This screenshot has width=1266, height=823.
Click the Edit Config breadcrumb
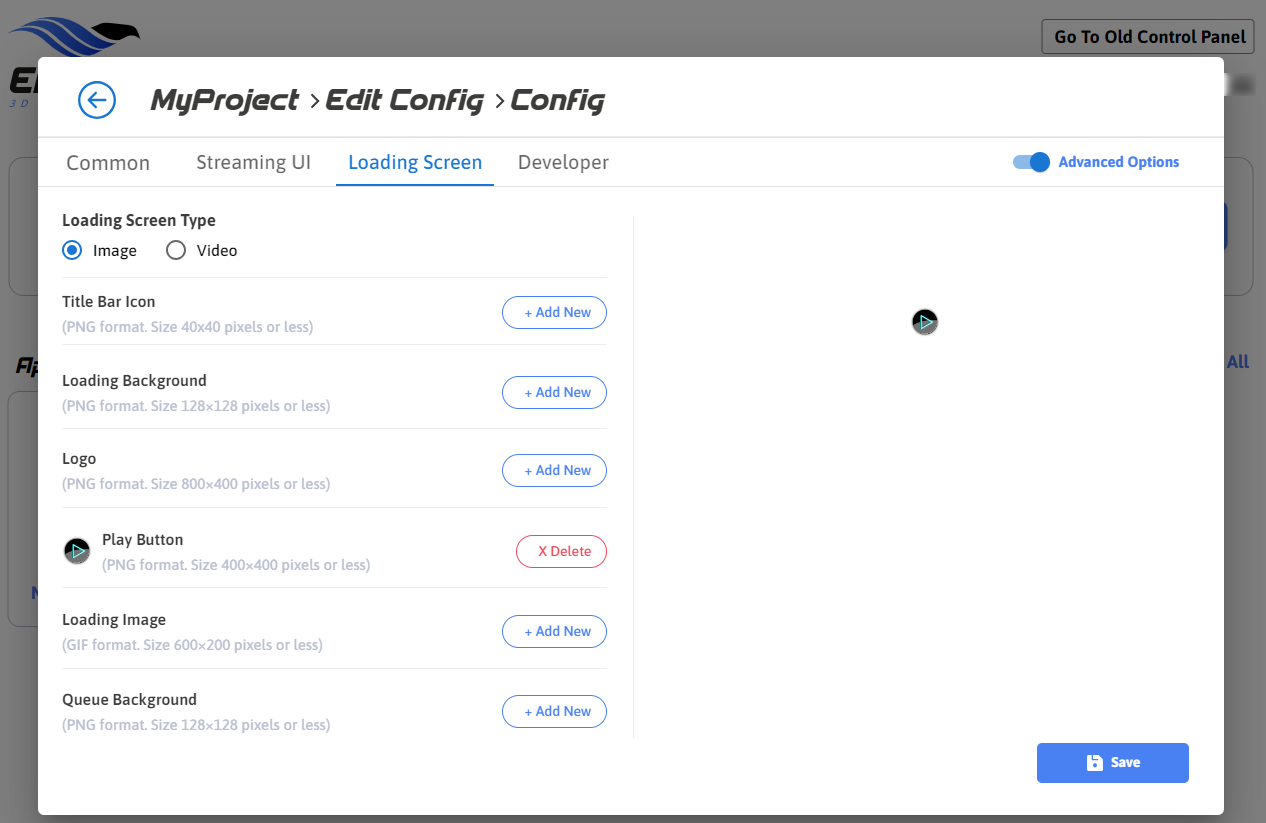pyautogui.click(x=404, y=101)
